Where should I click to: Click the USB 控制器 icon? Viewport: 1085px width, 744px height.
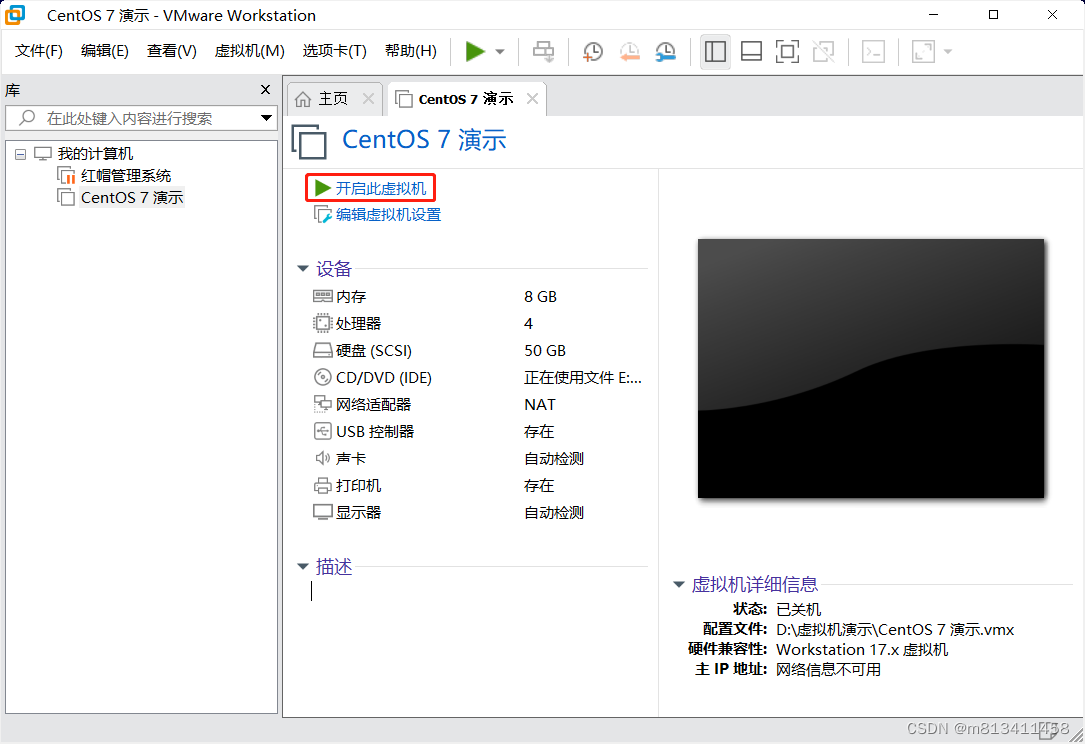322,431
